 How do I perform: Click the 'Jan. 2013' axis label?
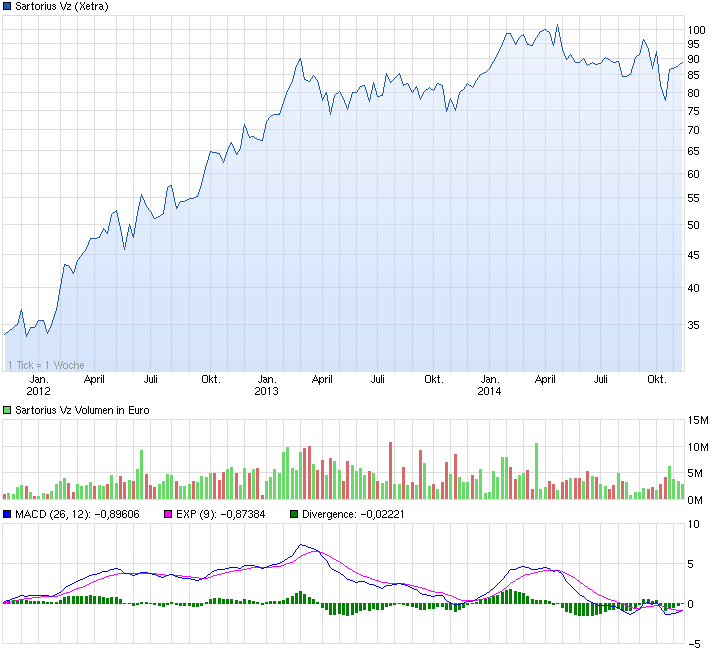[x=266, y=385]
